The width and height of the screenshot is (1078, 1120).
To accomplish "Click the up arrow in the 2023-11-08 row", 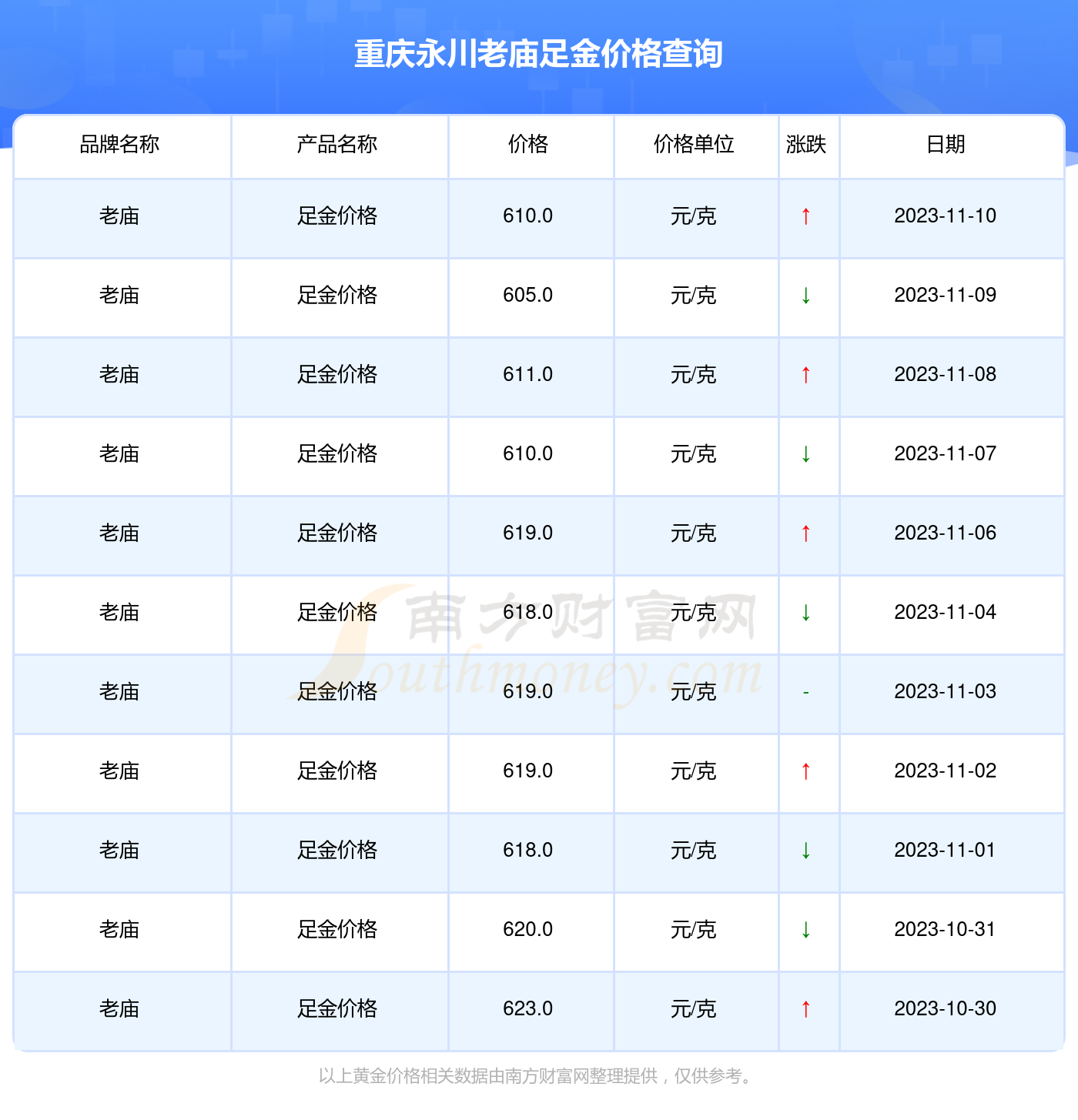I will 805,375.
